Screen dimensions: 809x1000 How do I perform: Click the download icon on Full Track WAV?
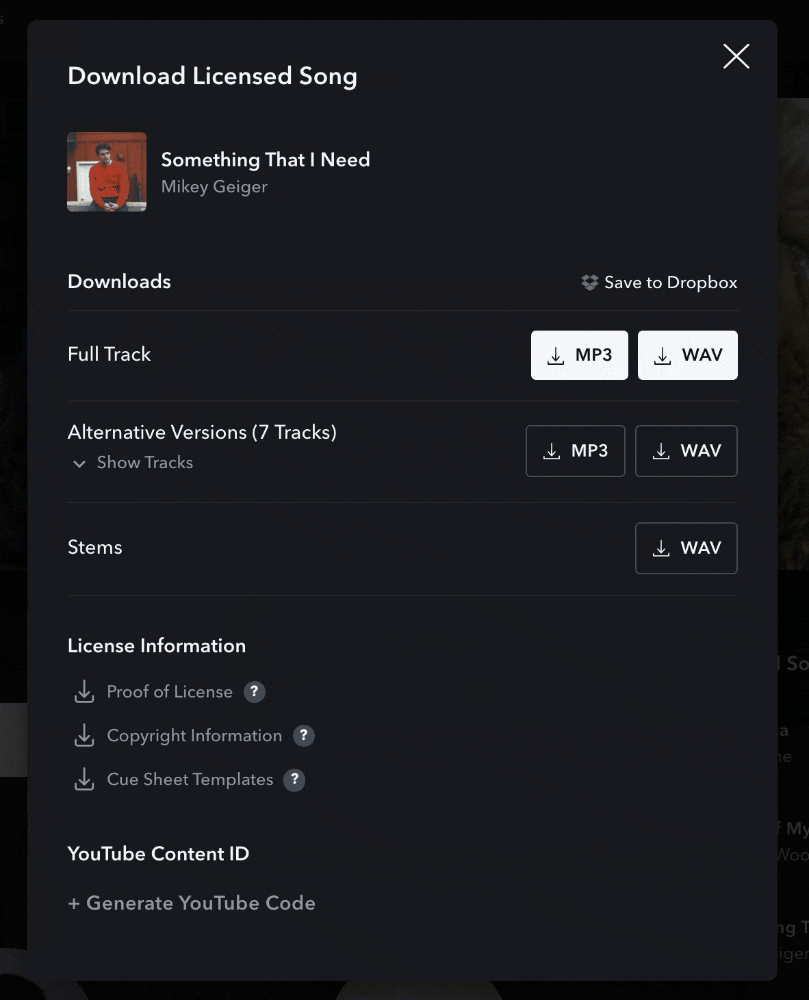(x=661, y=355)
